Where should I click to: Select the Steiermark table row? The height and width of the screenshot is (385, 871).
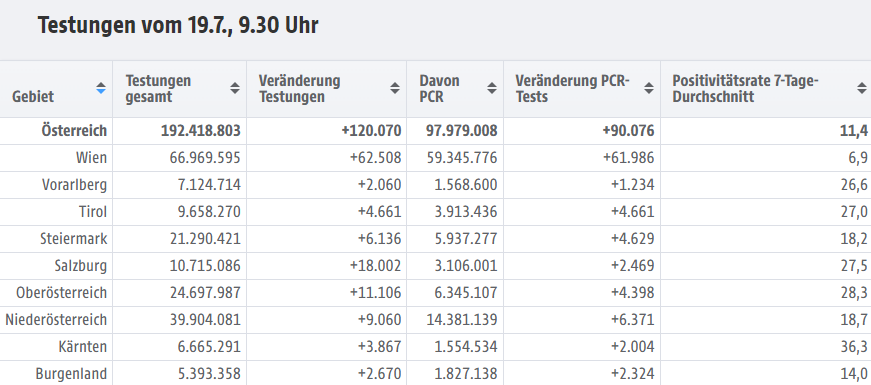[436, 239]
